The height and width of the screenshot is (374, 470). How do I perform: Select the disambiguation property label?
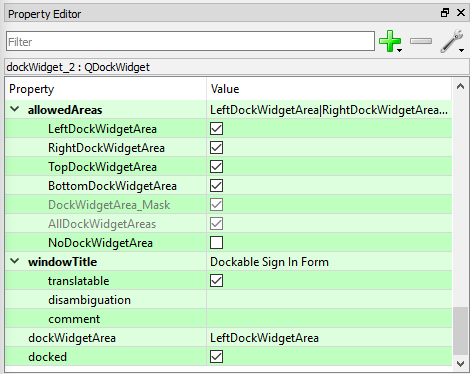click(x=89, y=300)
